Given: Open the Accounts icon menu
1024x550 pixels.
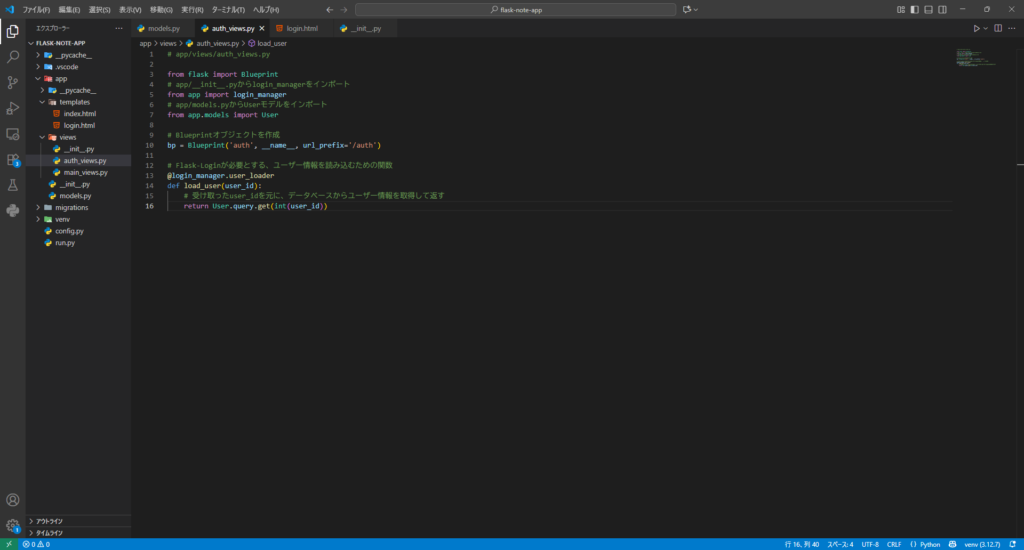Looking at the screenshot, I should (13, 500).
